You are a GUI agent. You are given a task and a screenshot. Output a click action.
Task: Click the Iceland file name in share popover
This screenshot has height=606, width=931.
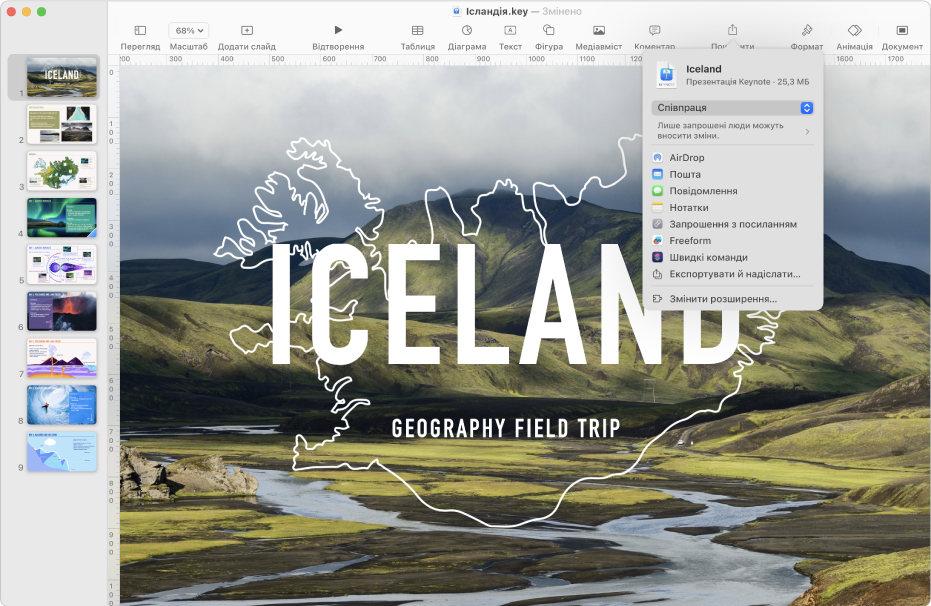coord(704,69)
